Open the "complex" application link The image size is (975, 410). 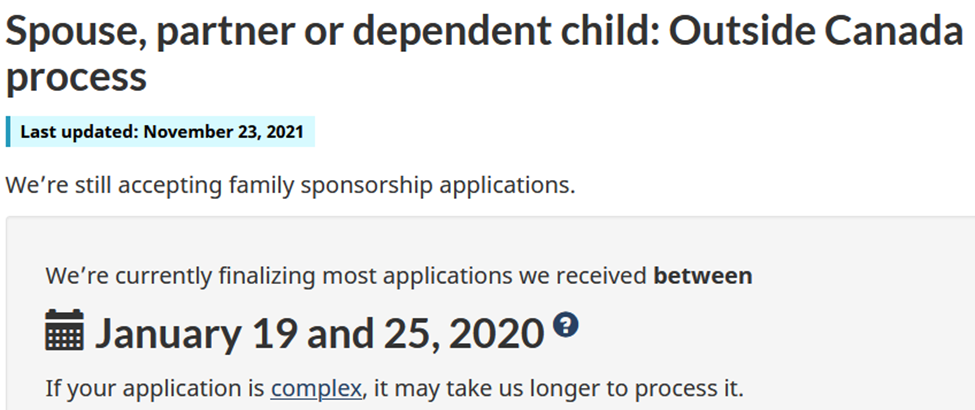(x=316, y=389)
